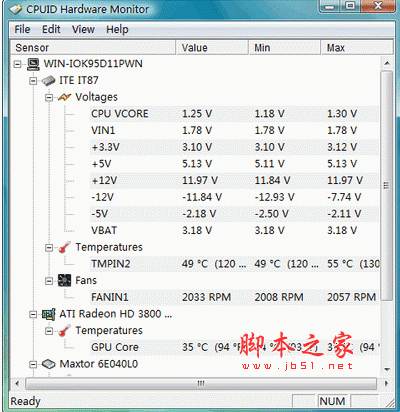Click the ITE IT87 label
400x412 pixels.
coord(79,80)
